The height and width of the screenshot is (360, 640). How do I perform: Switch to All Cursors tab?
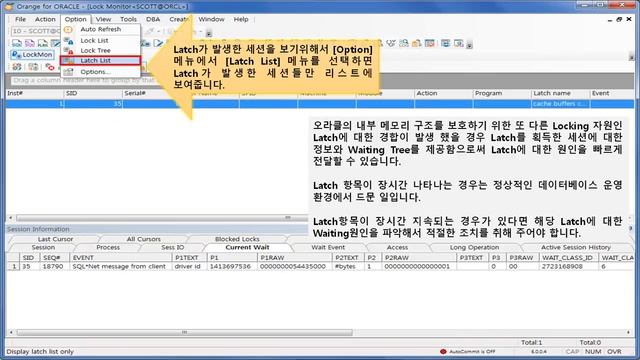click(143, 239)
